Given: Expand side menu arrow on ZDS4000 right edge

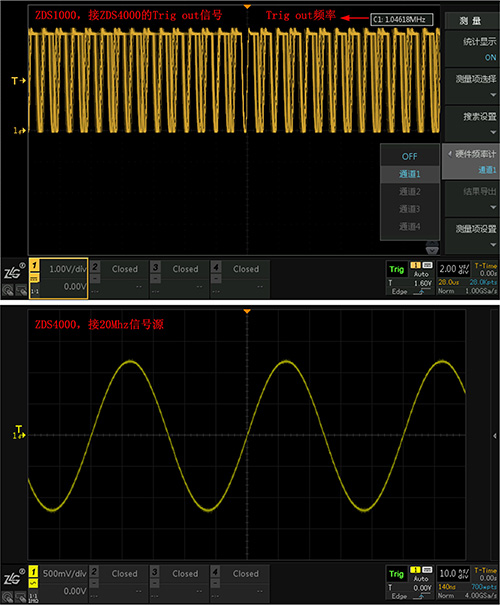Looking at the screenshot, I should pyautogui.click(x=495, y=436).
